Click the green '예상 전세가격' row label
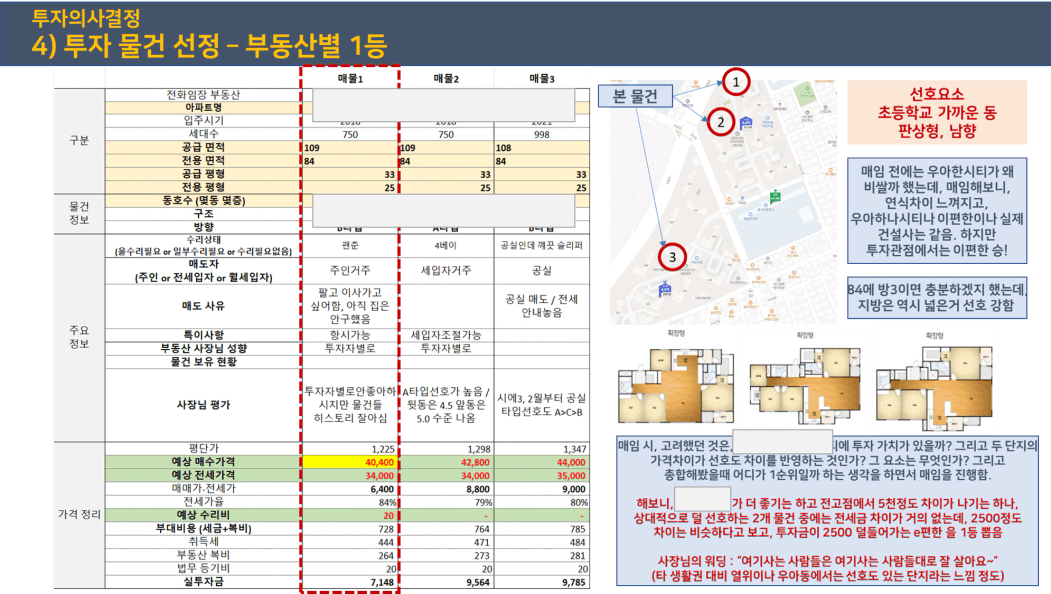This screenshot has width=1051, height=594. tap(203, 476)
